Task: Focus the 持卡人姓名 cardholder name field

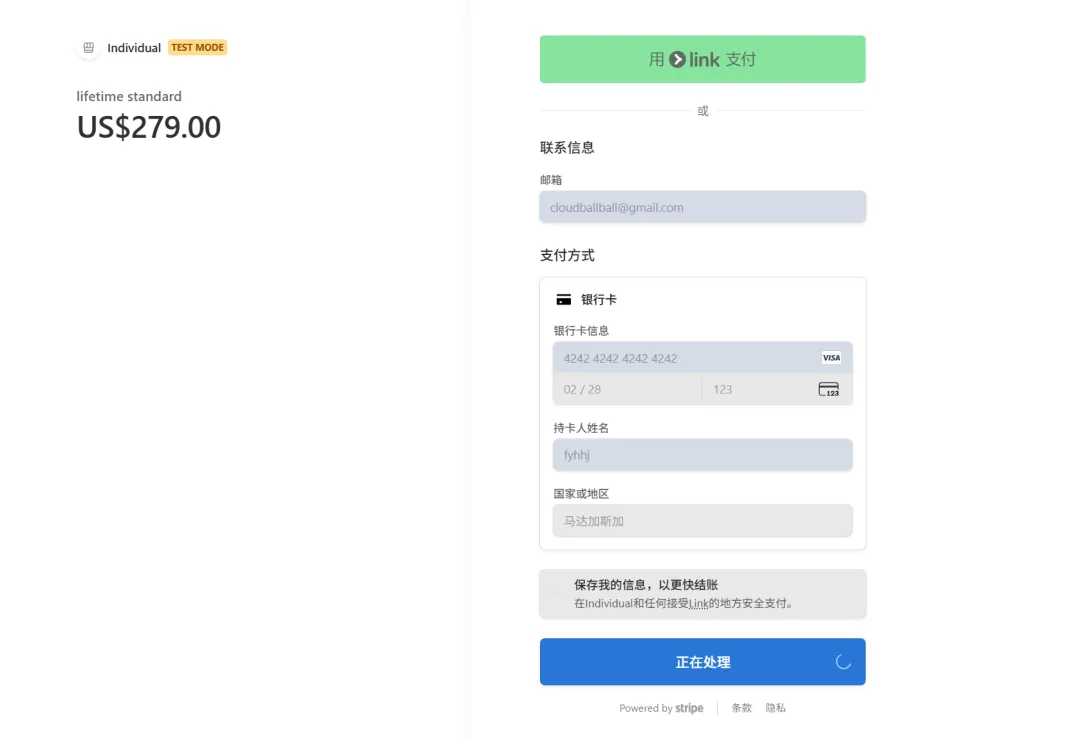Action: (x=702, y=455)
